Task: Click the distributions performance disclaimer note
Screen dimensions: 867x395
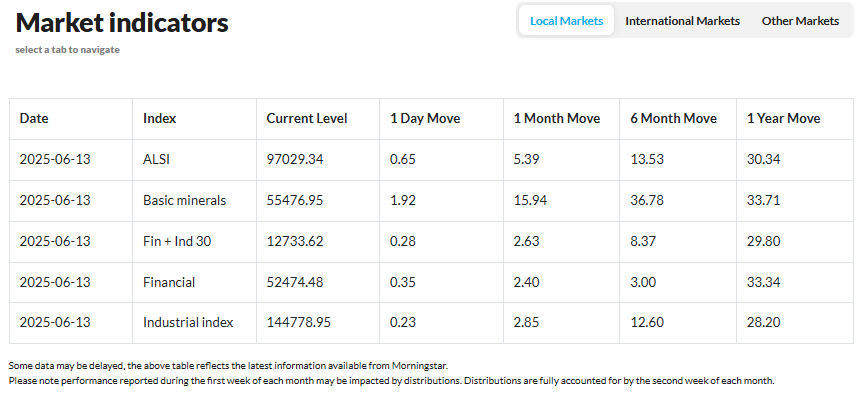Action: tap(391, 381)
